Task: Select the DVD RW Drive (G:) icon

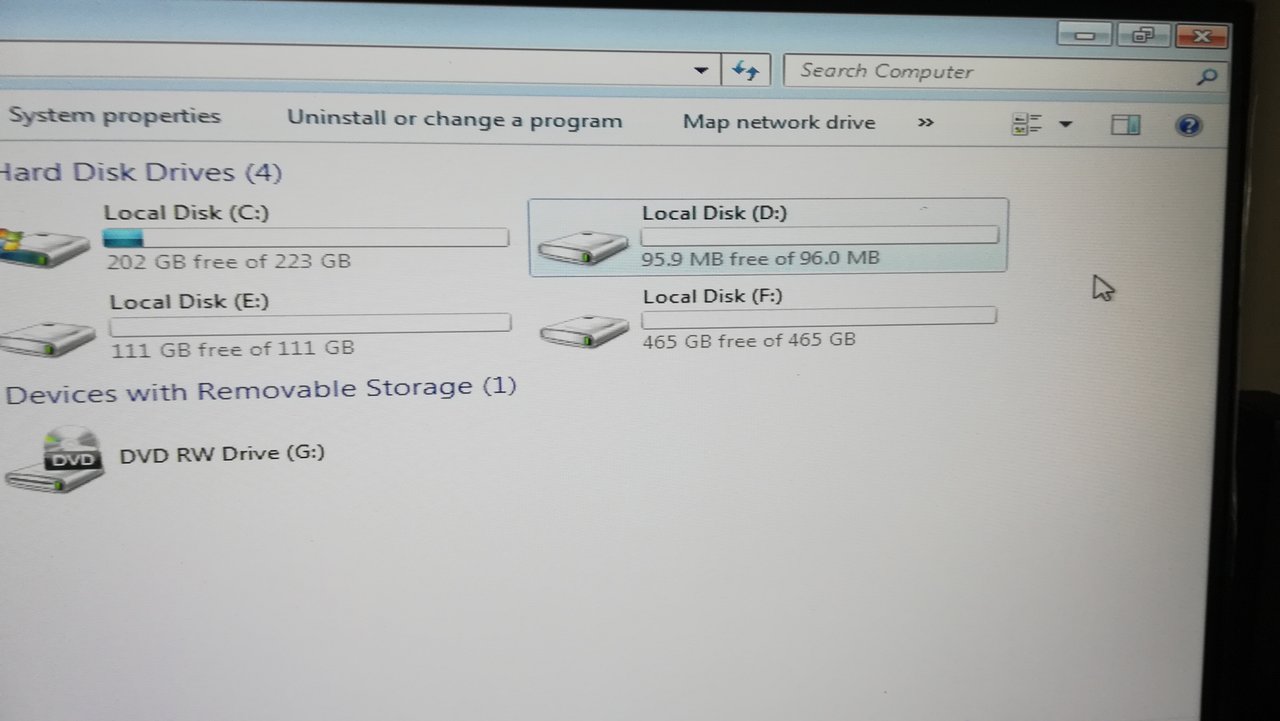Action: tap(56, 460)
